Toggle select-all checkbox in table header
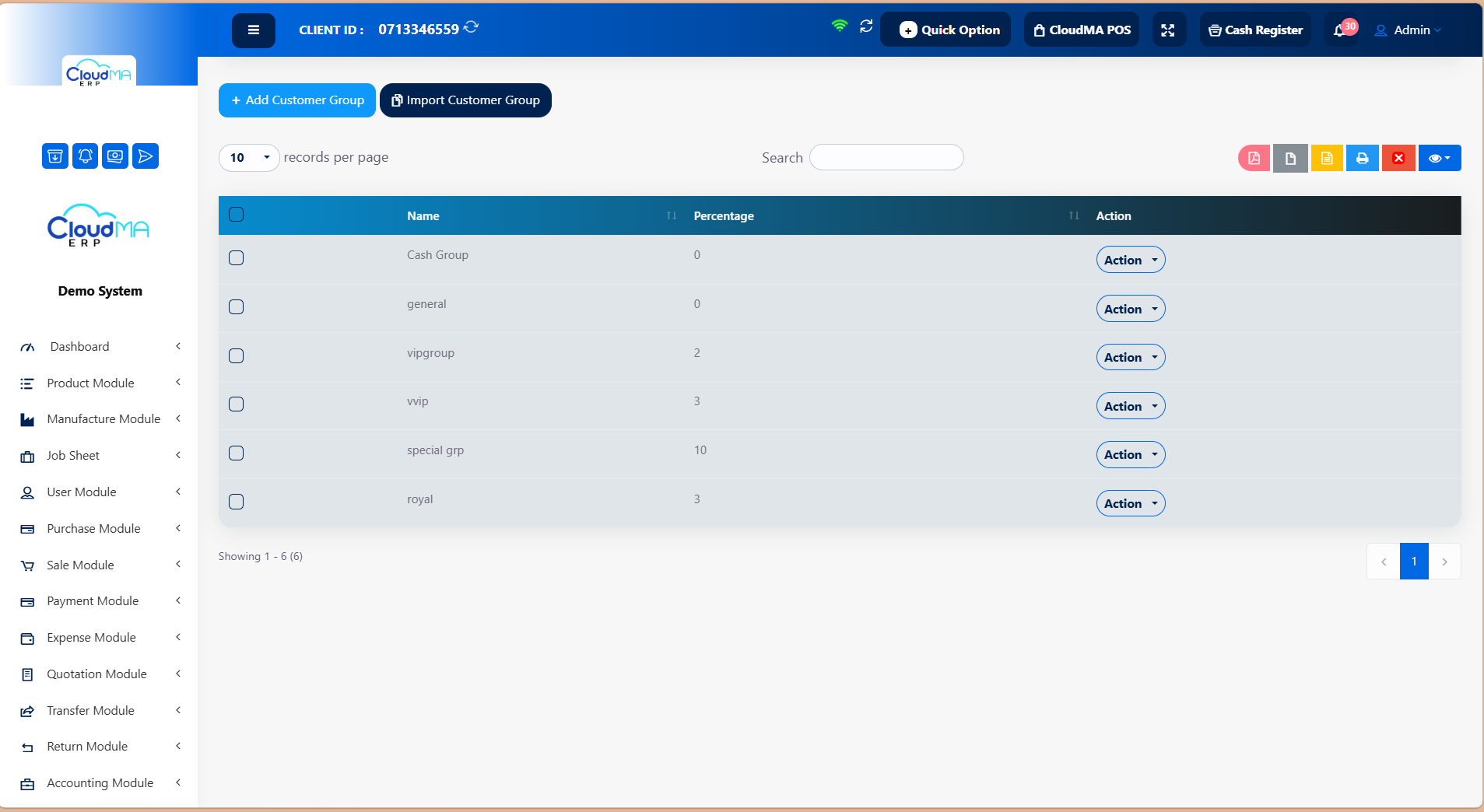This screenshot has width=1484, height=812. coord(237,215)
